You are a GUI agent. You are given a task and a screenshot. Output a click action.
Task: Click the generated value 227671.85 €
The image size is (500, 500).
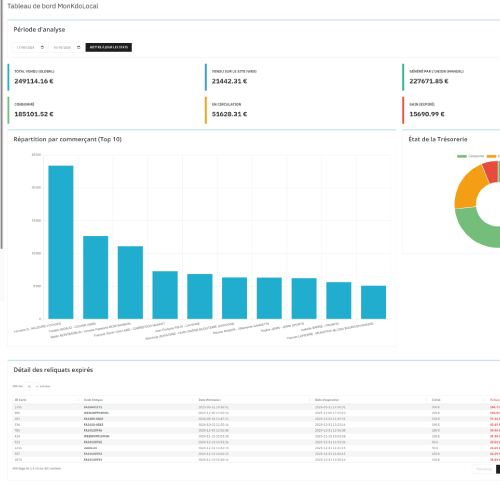[429, 81]
